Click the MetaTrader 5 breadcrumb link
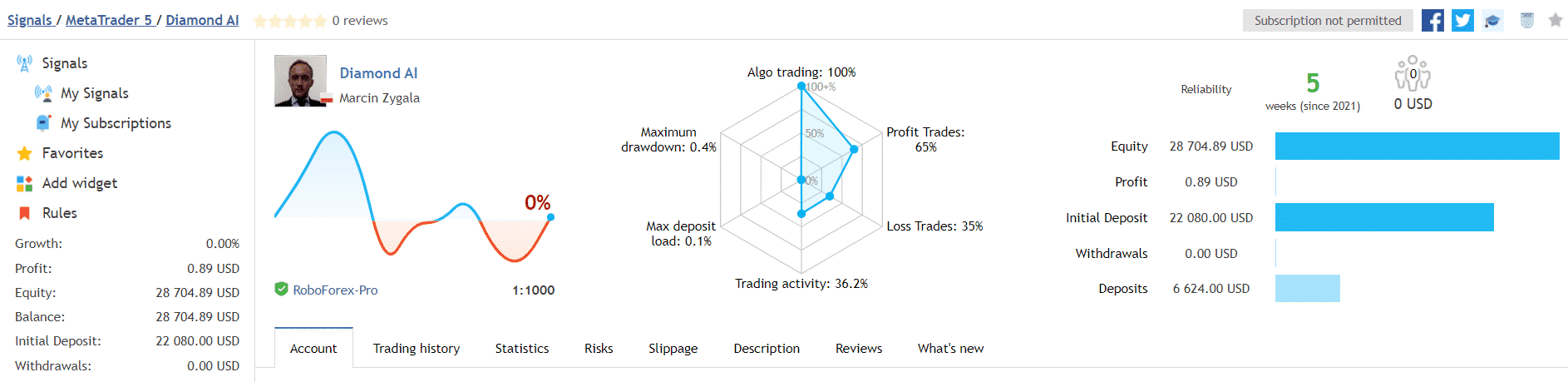Screen dimensions: 1568x382 point(109,20)
